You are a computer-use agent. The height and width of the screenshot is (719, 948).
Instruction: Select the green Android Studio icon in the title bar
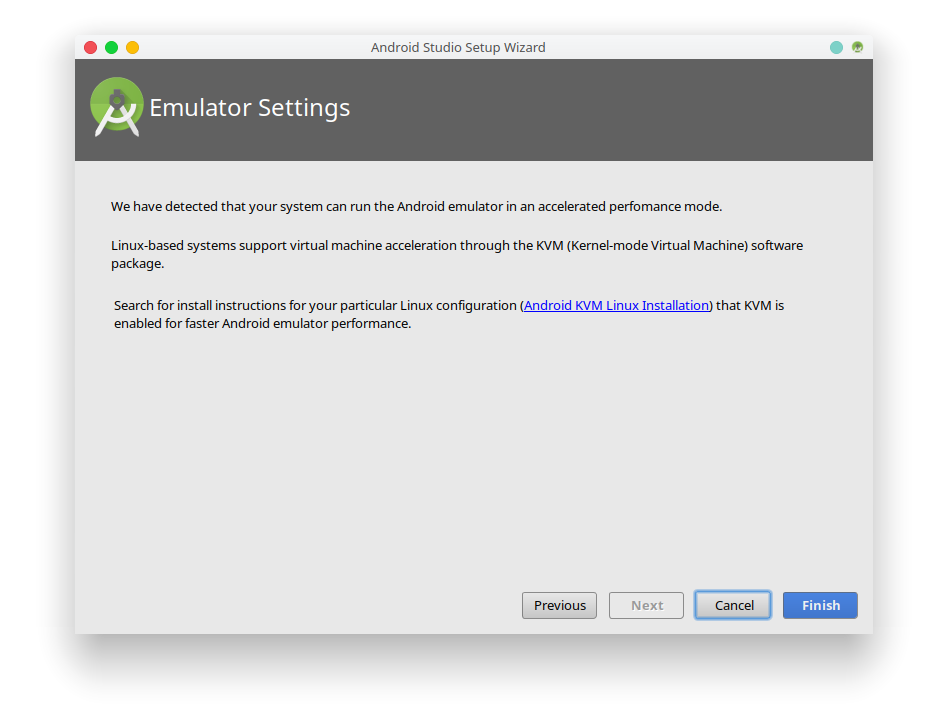click(x=857, y=47)
